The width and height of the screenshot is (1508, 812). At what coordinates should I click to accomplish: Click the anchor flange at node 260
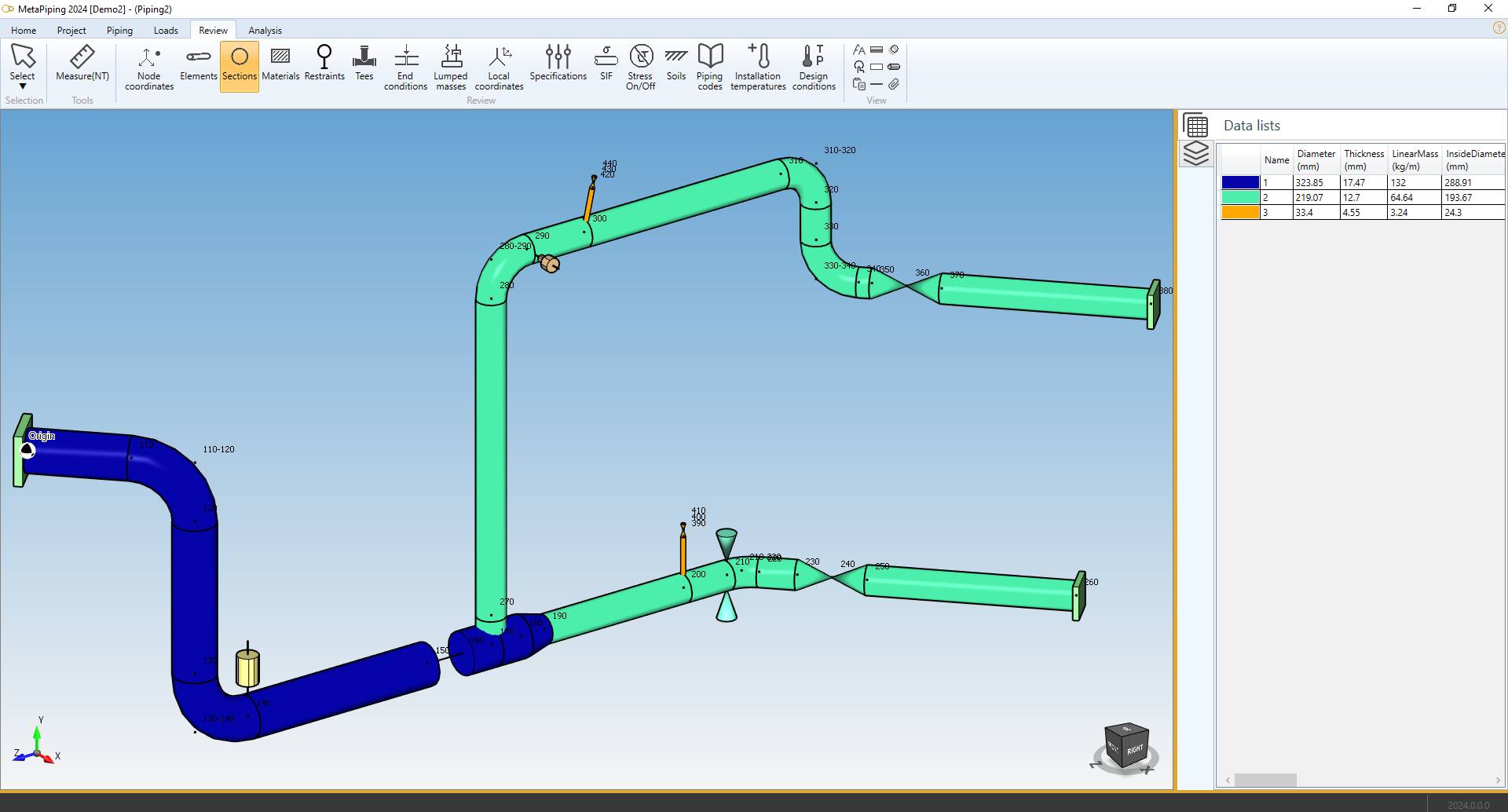[x=1079, y=596]
